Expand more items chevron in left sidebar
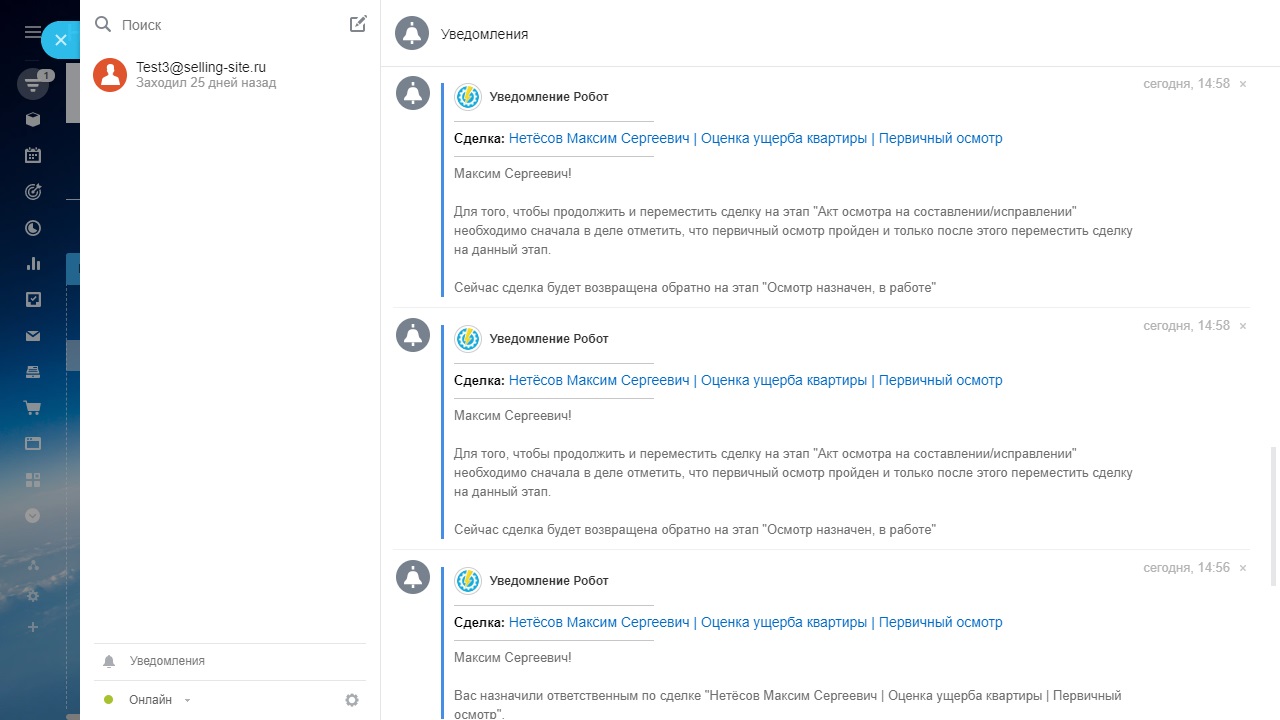The image size is (1280, 720). pyautogui.click(x=33, y=516)
